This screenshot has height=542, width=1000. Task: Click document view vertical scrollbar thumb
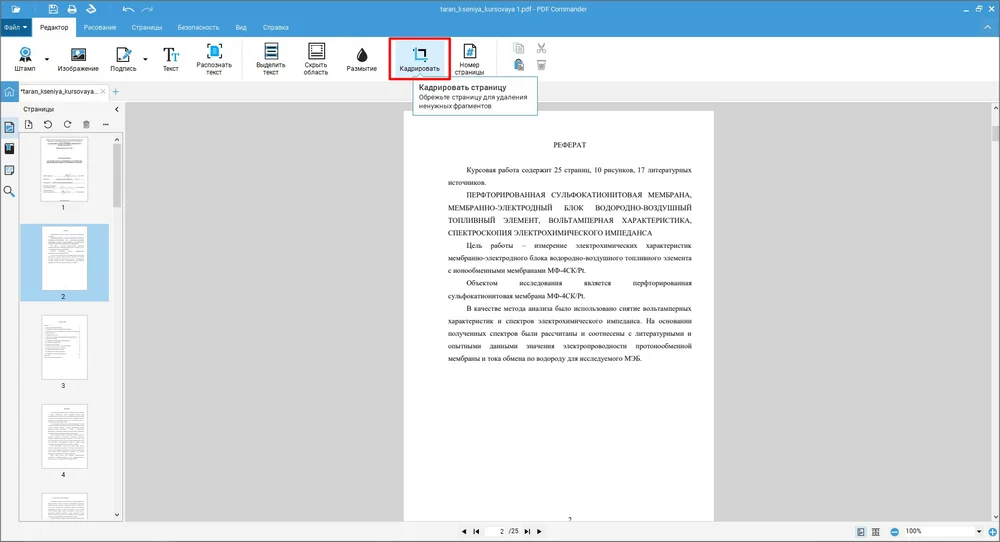tap(996, 133)
